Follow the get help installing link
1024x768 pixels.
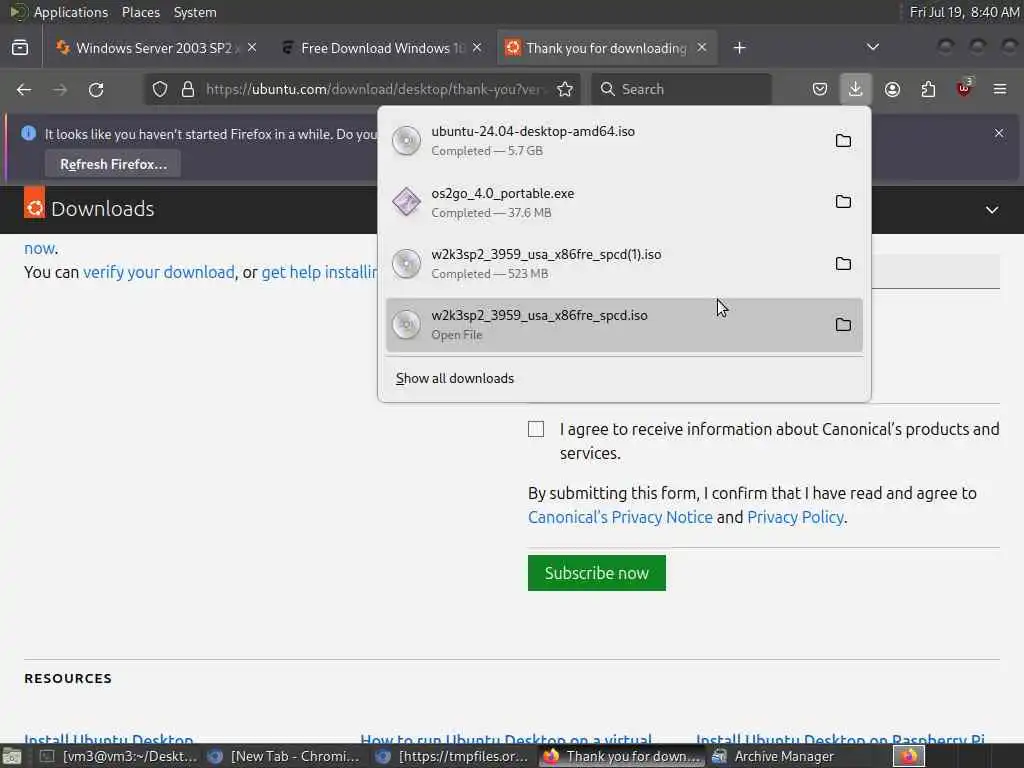(x=319, y=272)
